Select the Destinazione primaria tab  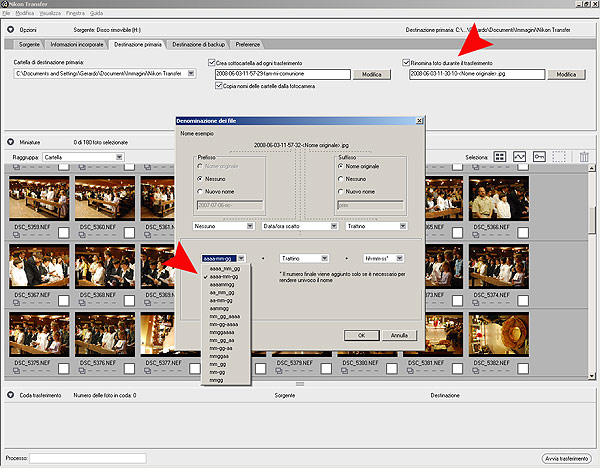(x=138, y=44)
